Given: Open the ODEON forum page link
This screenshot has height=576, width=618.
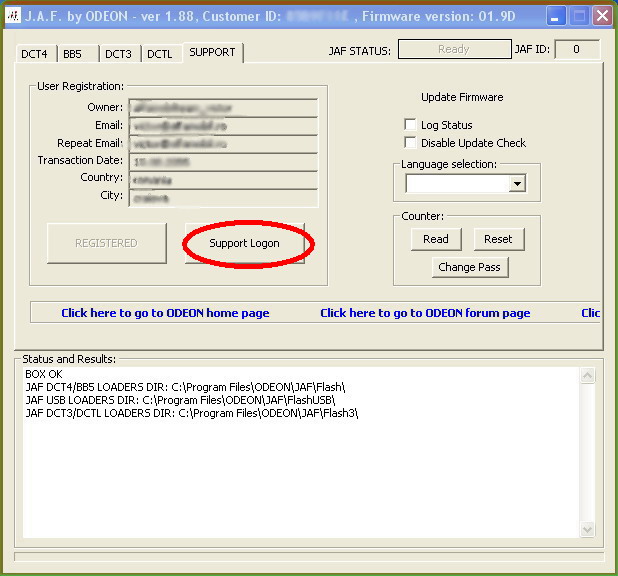Looking at the screenshot, I should coord(425,313).
